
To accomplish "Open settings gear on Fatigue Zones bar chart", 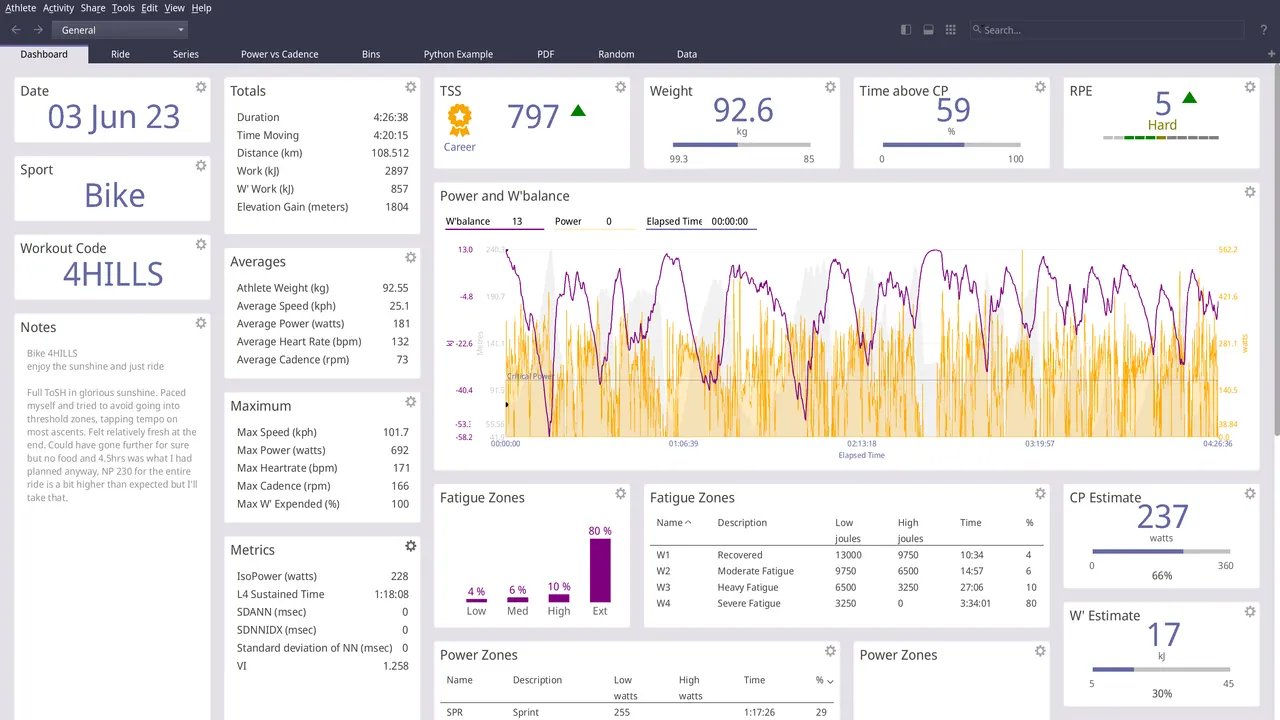I will click(621, 494).
